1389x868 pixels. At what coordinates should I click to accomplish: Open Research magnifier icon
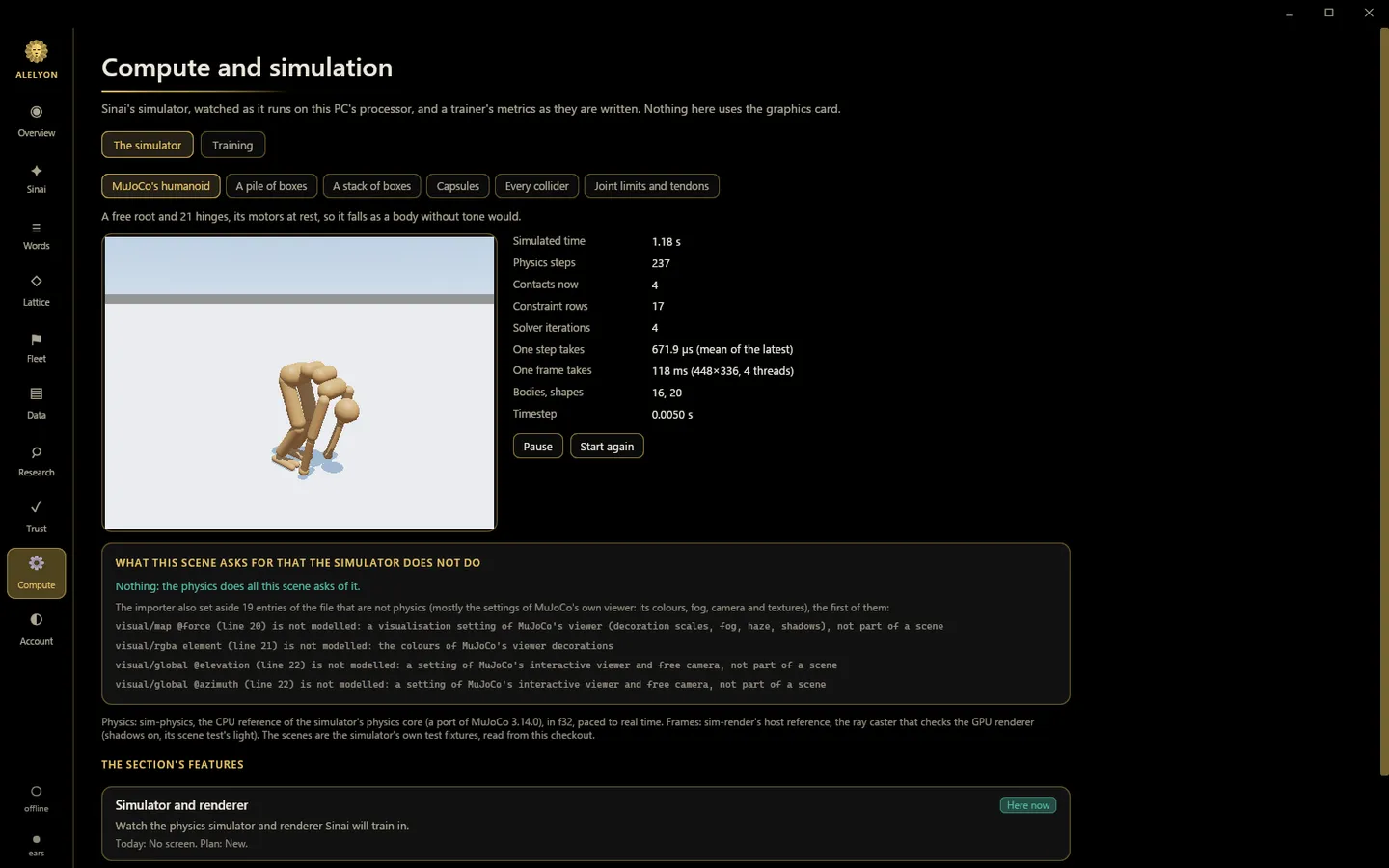point(37,452)
